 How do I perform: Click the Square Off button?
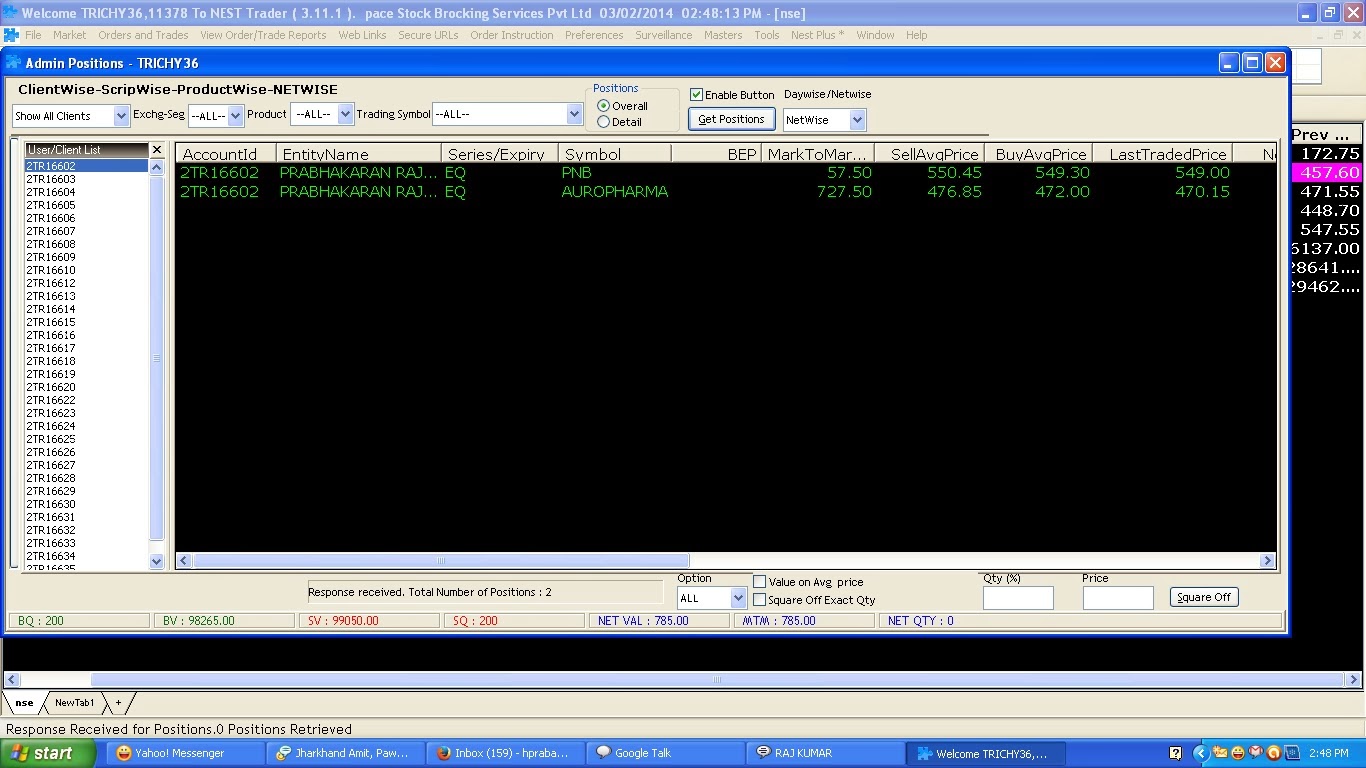pyautogui.click(x=1204, y=597)
